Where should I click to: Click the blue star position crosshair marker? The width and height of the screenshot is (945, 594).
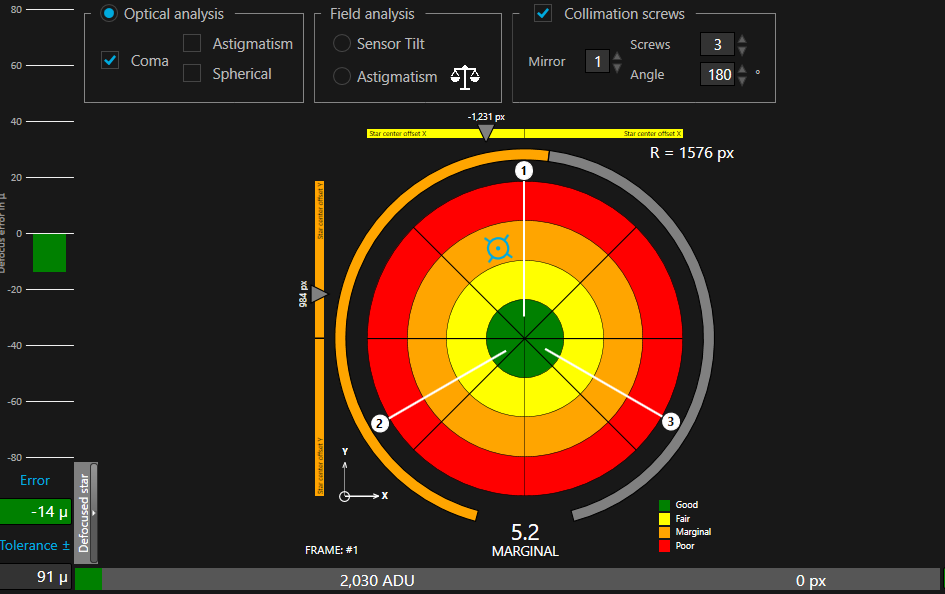coord(499,248)
